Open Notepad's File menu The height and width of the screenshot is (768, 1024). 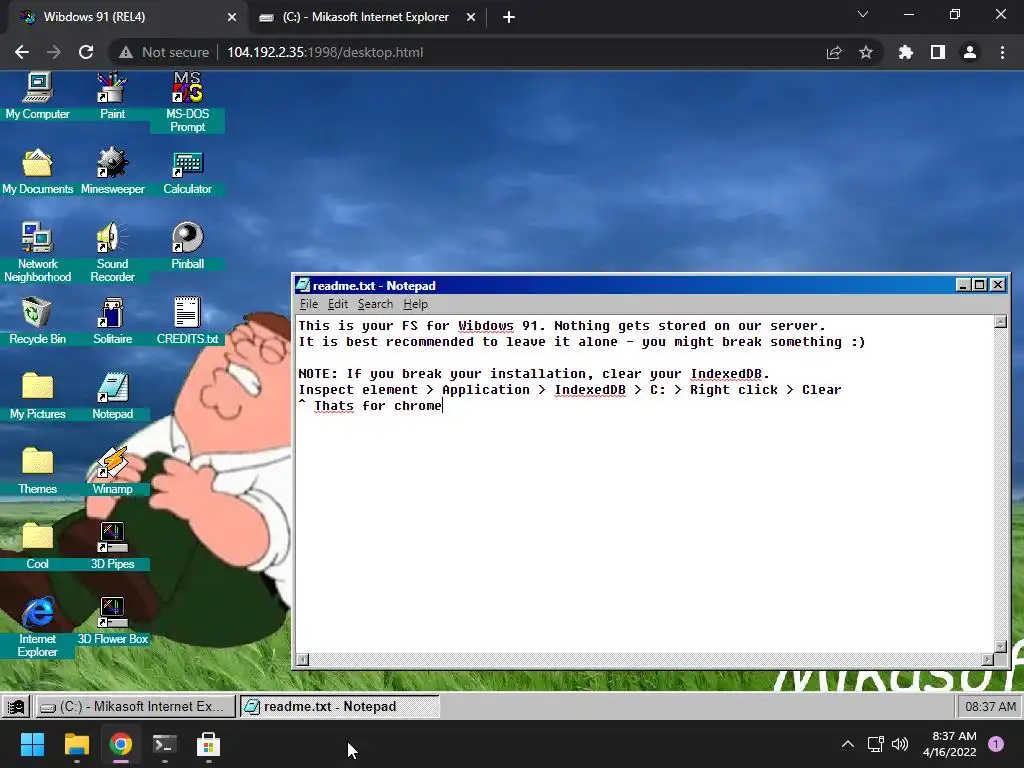[x=309, y=304]
